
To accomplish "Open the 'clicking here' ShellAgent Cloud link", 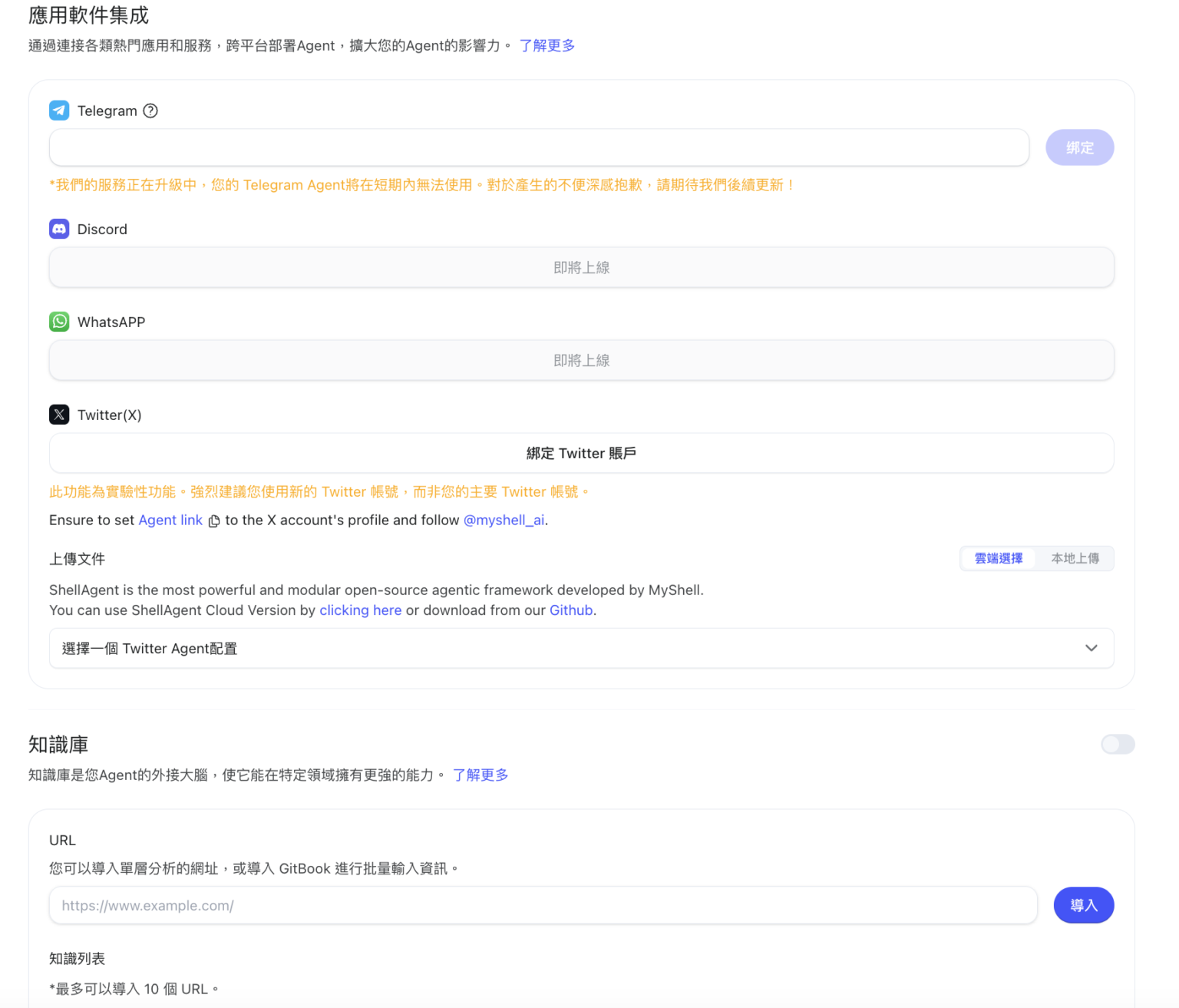I will tap(360, 610).
